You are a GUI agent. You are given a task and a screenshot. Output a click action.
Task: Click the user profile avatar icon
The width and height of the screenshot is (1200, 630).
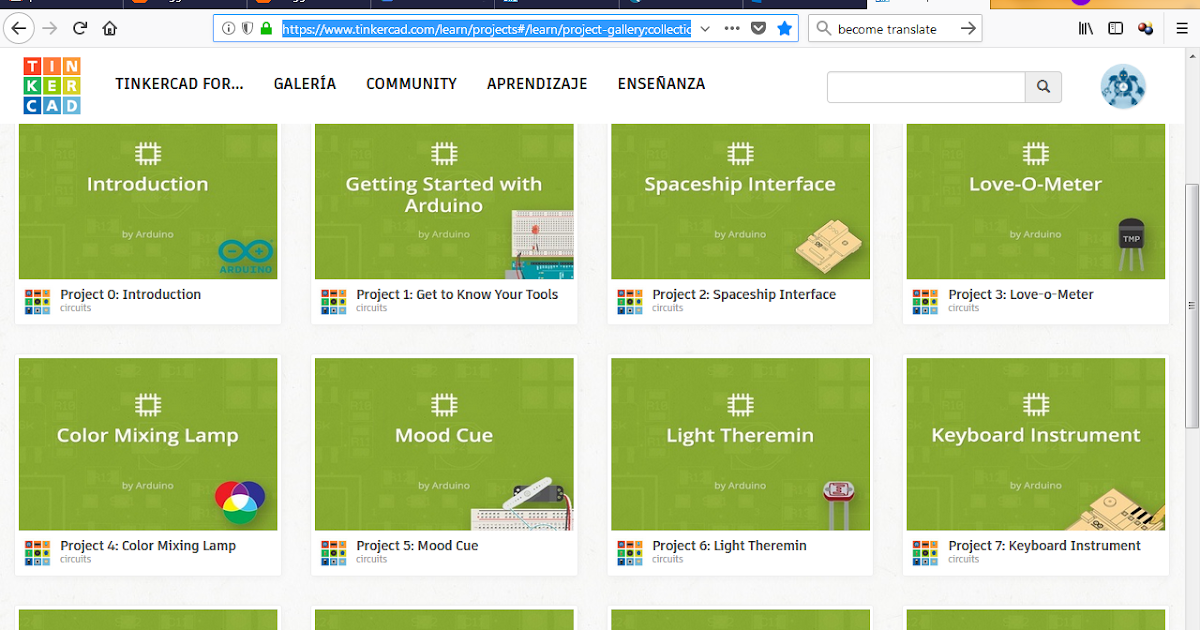coord(1123,86)
